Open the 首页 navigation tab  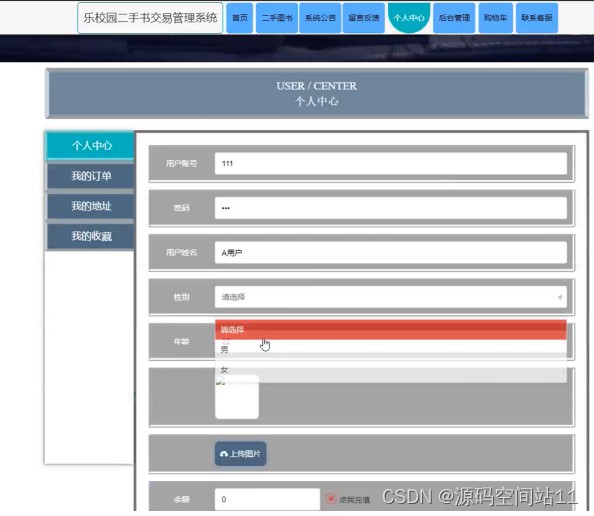[239, 18]
